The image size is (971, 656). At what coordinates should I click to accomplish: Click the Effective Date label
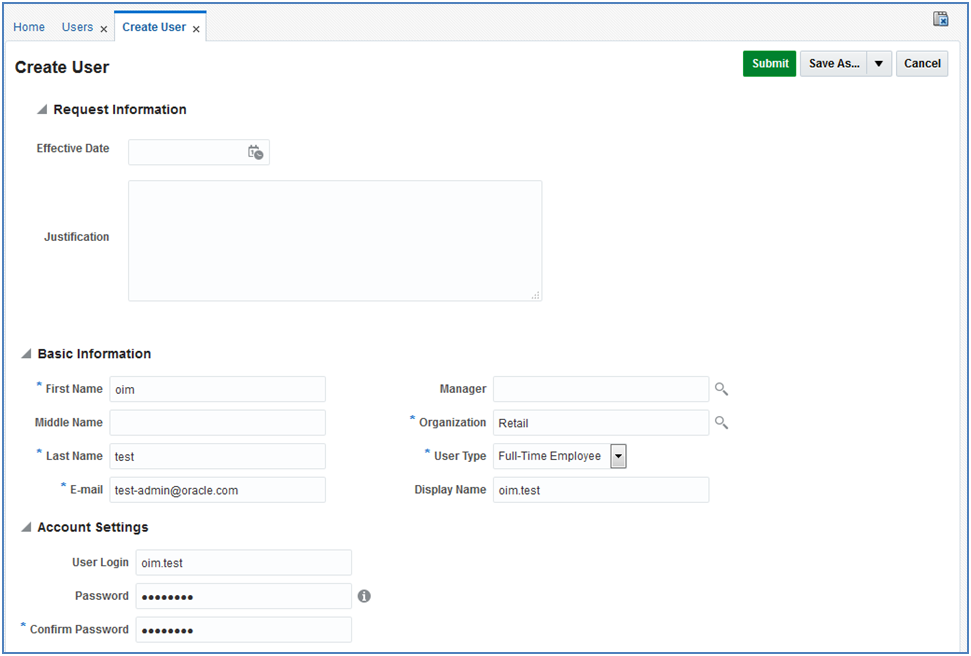click(x=72, y=149)
